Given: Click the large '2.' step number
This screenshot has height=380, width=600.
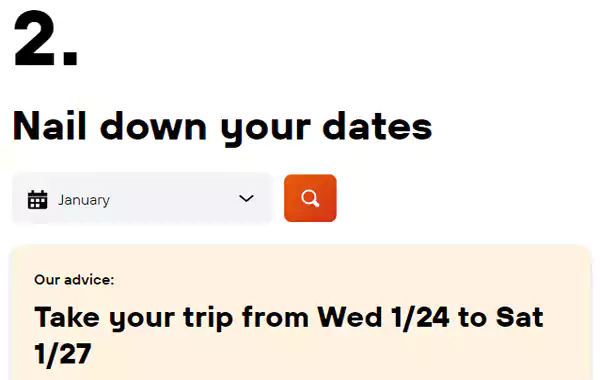Looking at the screenshot, I should click(46, 38).
